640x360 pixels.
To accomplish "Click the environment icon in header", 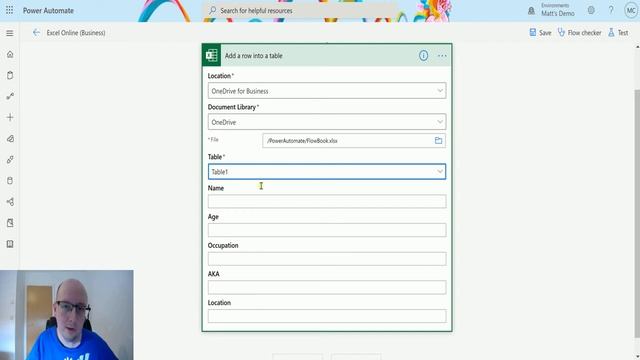I will (531, 11).
